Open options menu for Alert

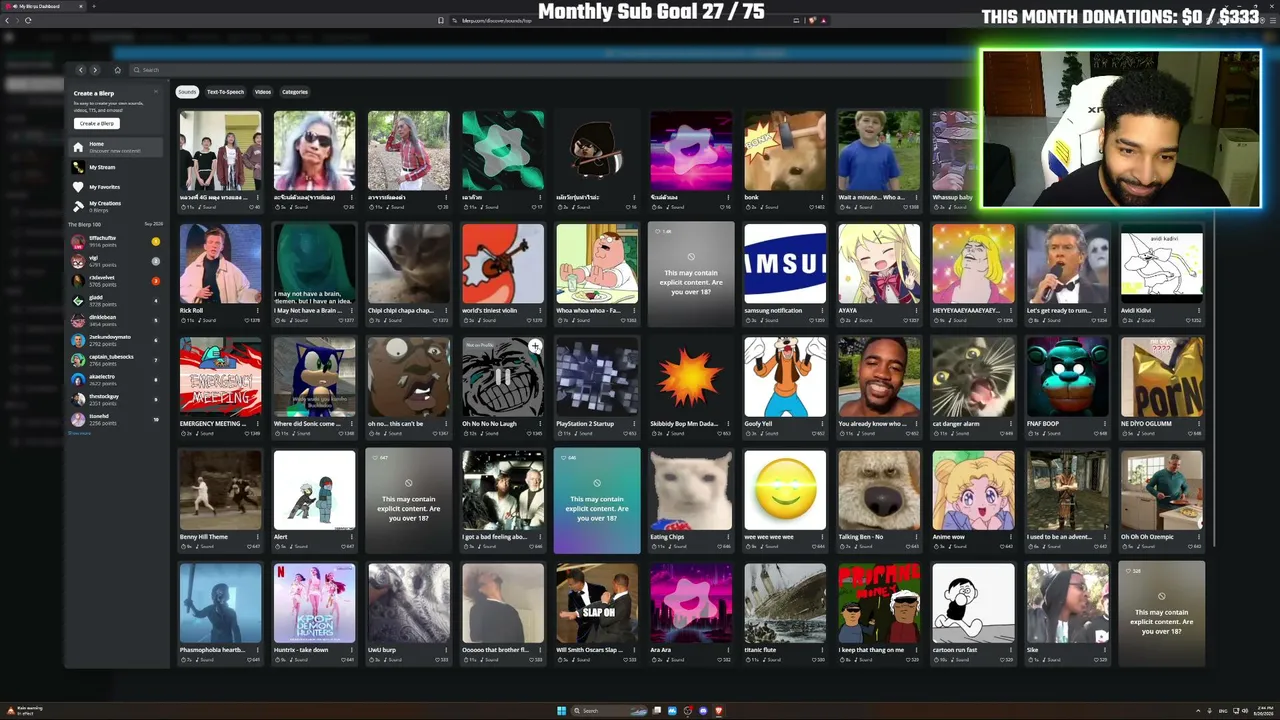pos(352,537)
